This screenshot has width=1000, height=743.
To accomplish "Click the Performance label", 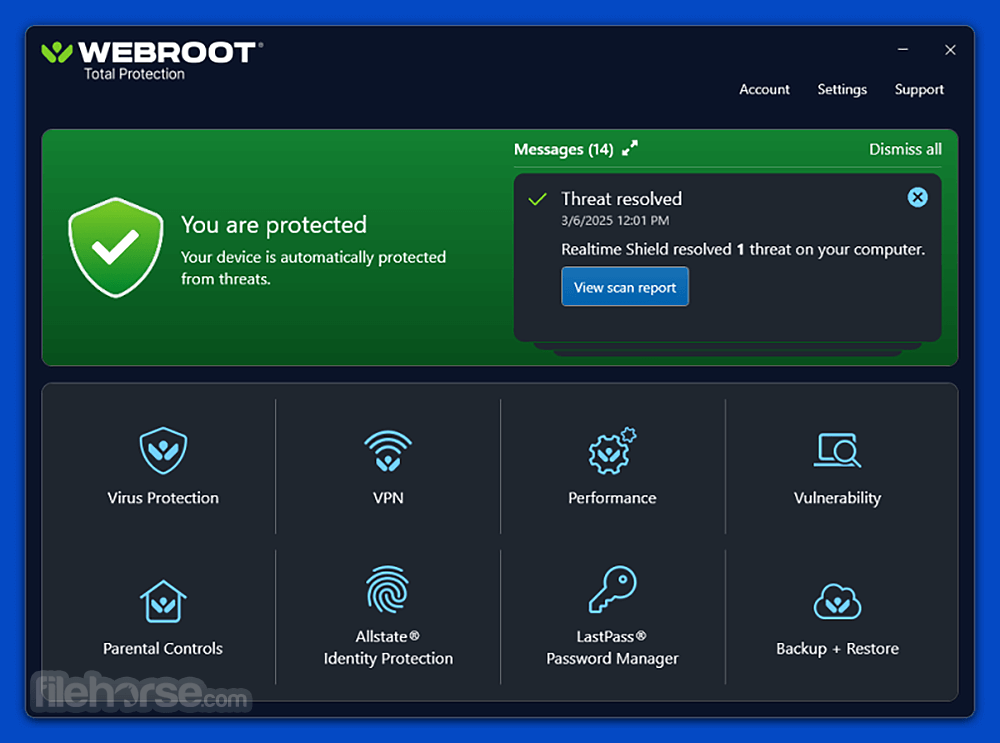I will tap(612, 497).
